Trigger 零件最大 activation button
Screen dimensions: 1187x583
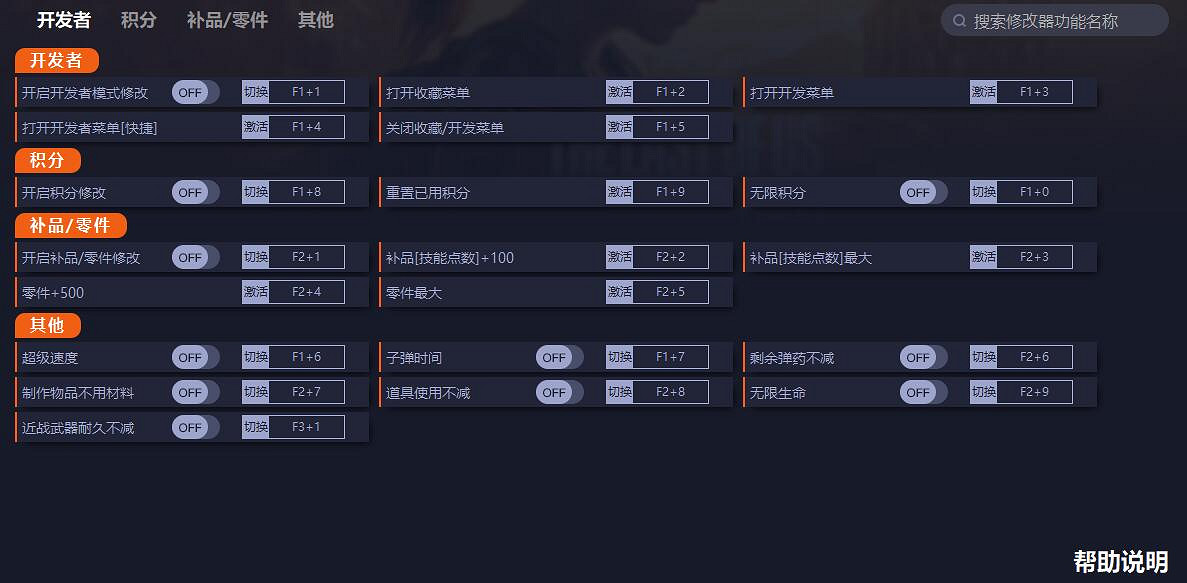pyautogui.click(x=619, y=291)
